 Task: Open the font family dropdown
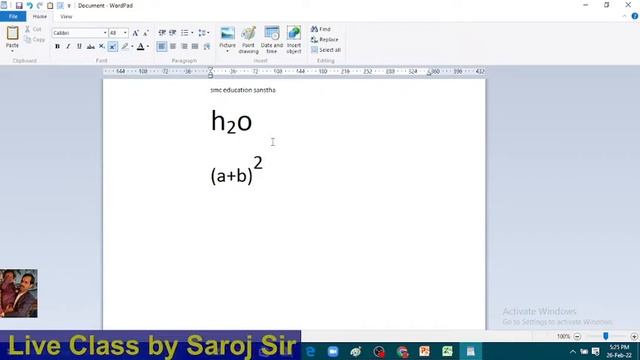105,33
